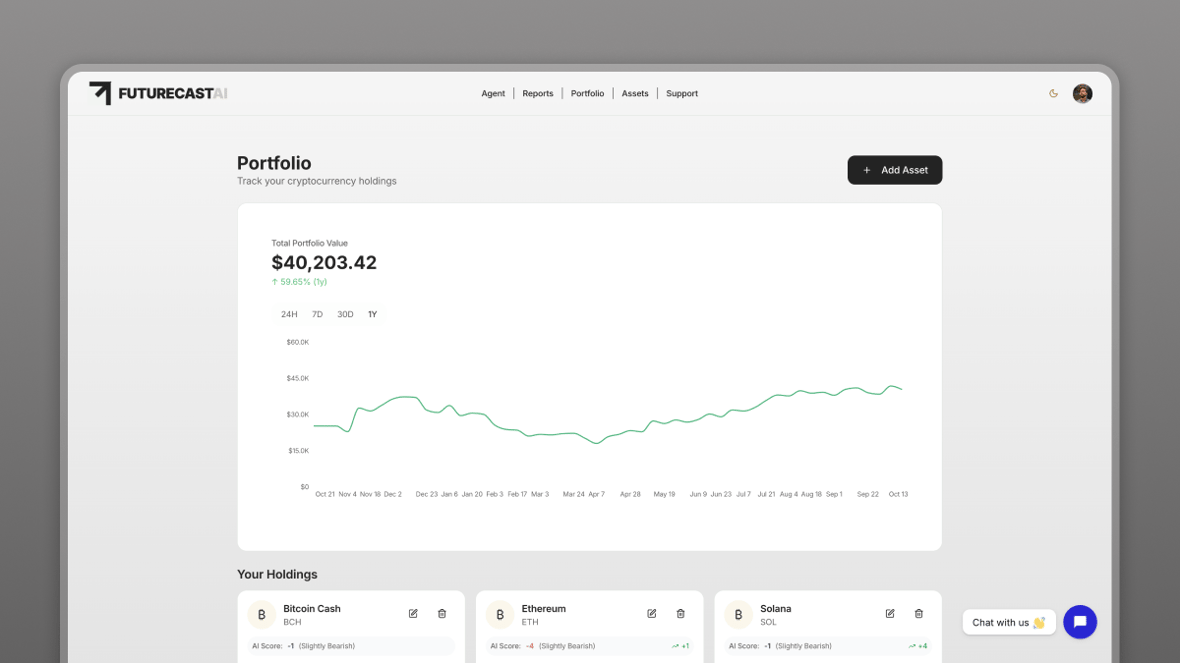
Task: Toggle dark mode with moon icon
Action: point(1053,94)
